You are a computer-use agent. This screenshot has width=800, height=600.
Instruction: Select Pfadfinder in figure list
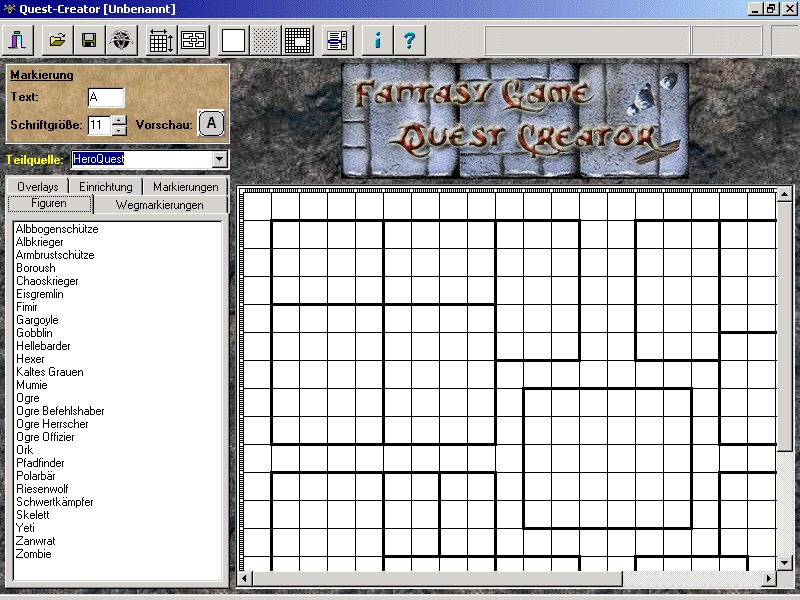[40, 463]
